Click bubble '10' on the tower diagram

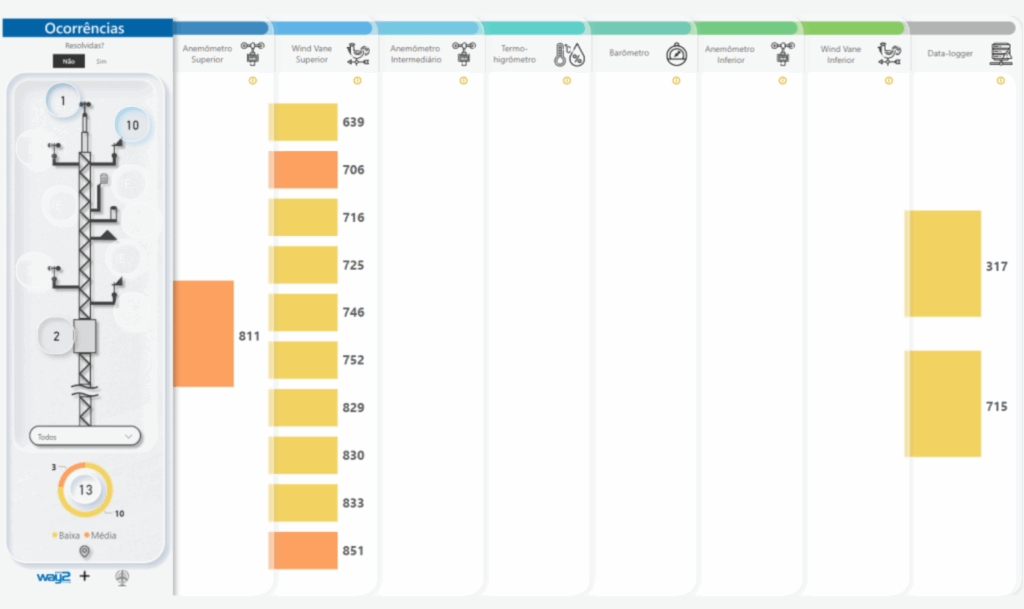point(133,126)
